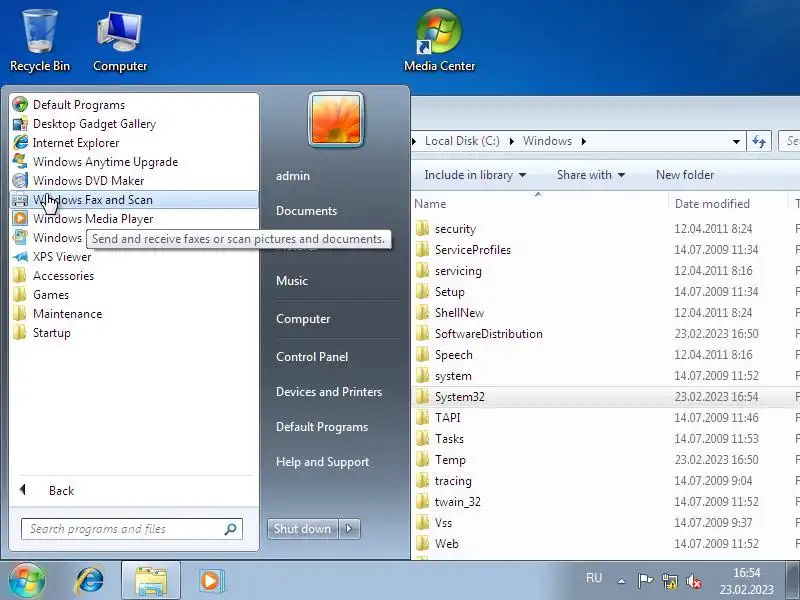
Task: Select the Temp folder row
Action: 606,460
